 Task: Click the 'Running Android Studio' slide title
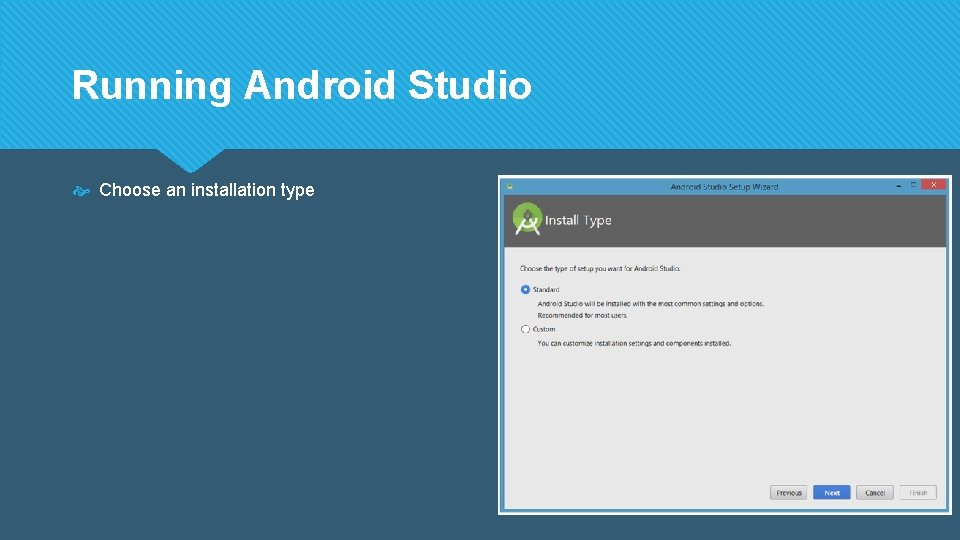click(302, 84)
